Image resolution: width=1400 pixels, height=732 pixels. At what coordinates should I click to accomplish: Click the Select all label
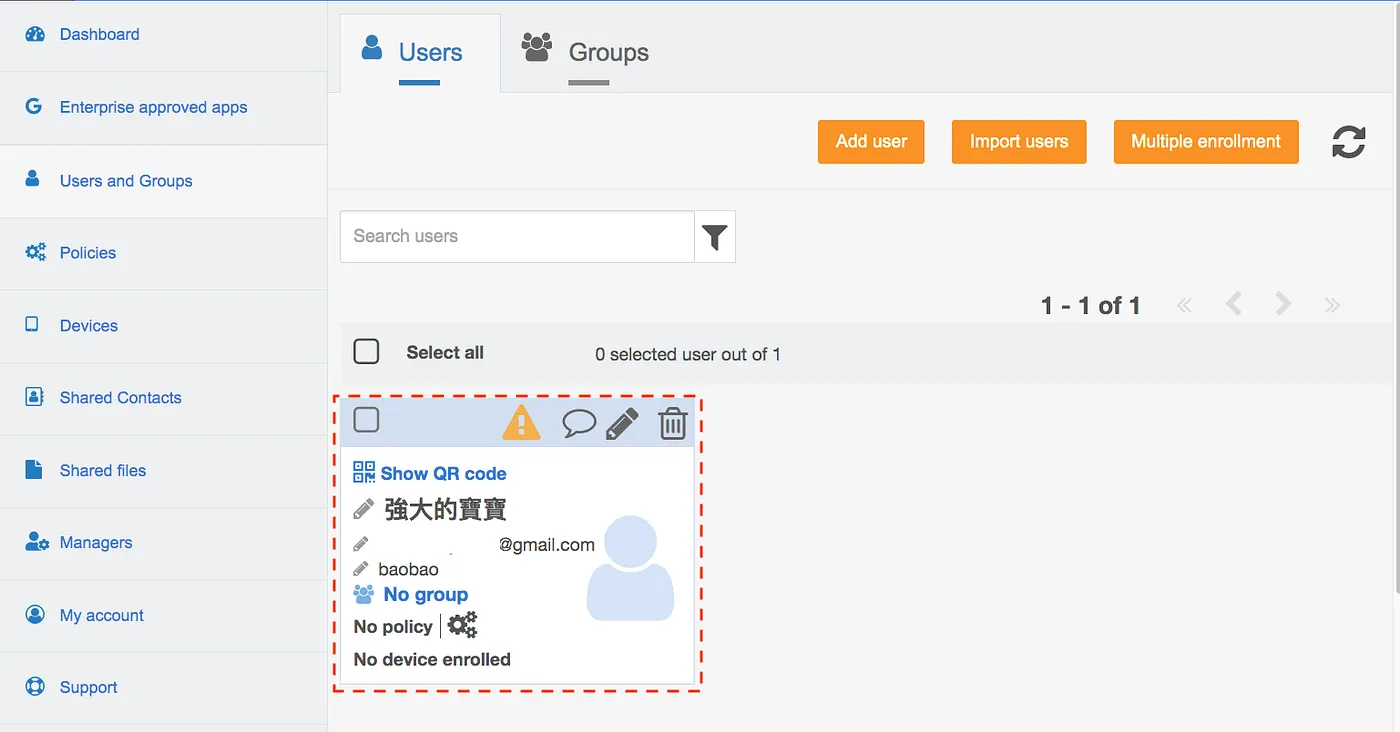pos(445,353)
